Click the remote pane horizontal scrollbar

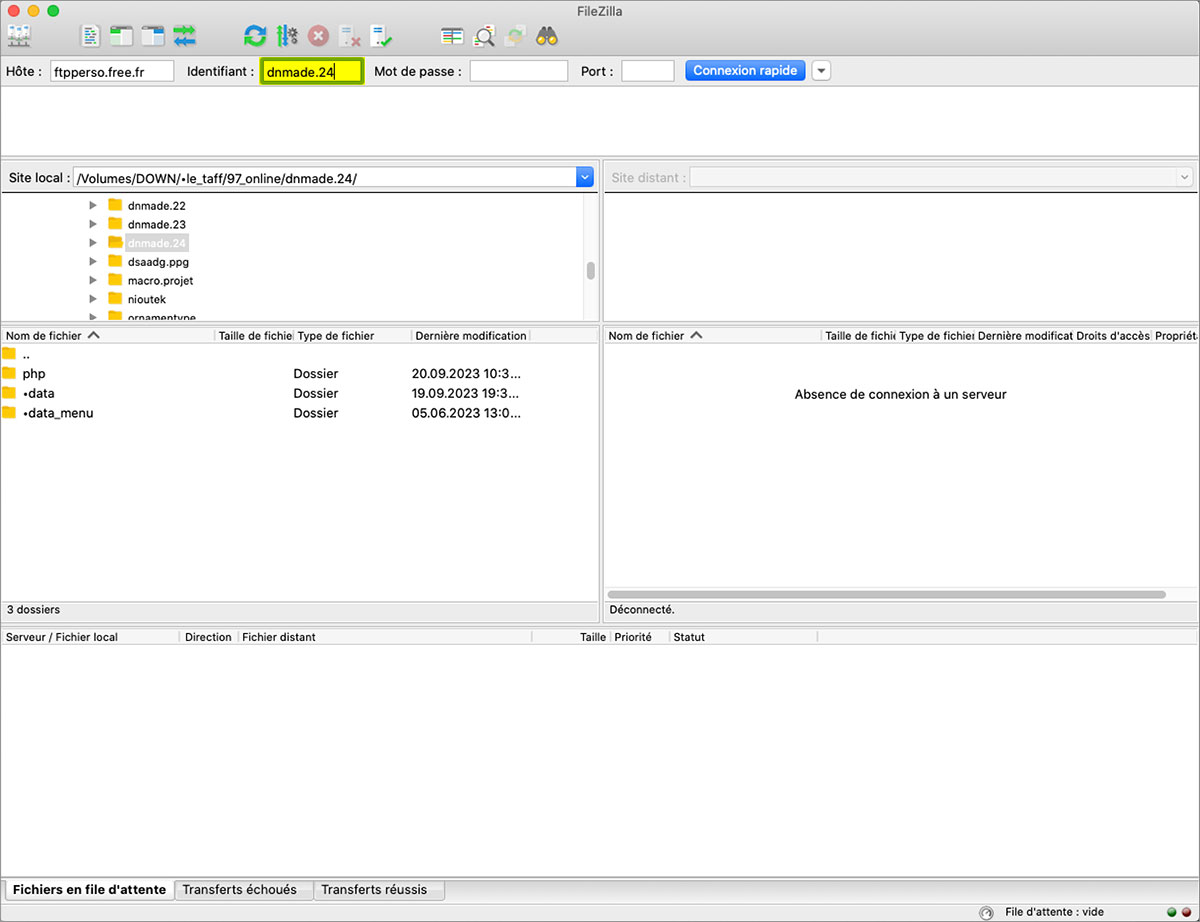[886, 594]
